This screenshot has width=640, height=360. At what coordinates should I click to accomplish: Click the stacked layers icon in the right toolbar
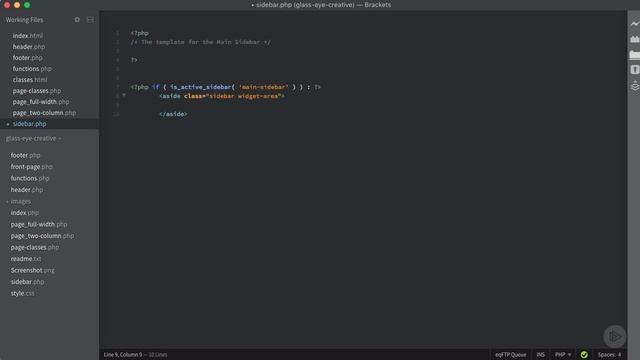click(635, 86)
